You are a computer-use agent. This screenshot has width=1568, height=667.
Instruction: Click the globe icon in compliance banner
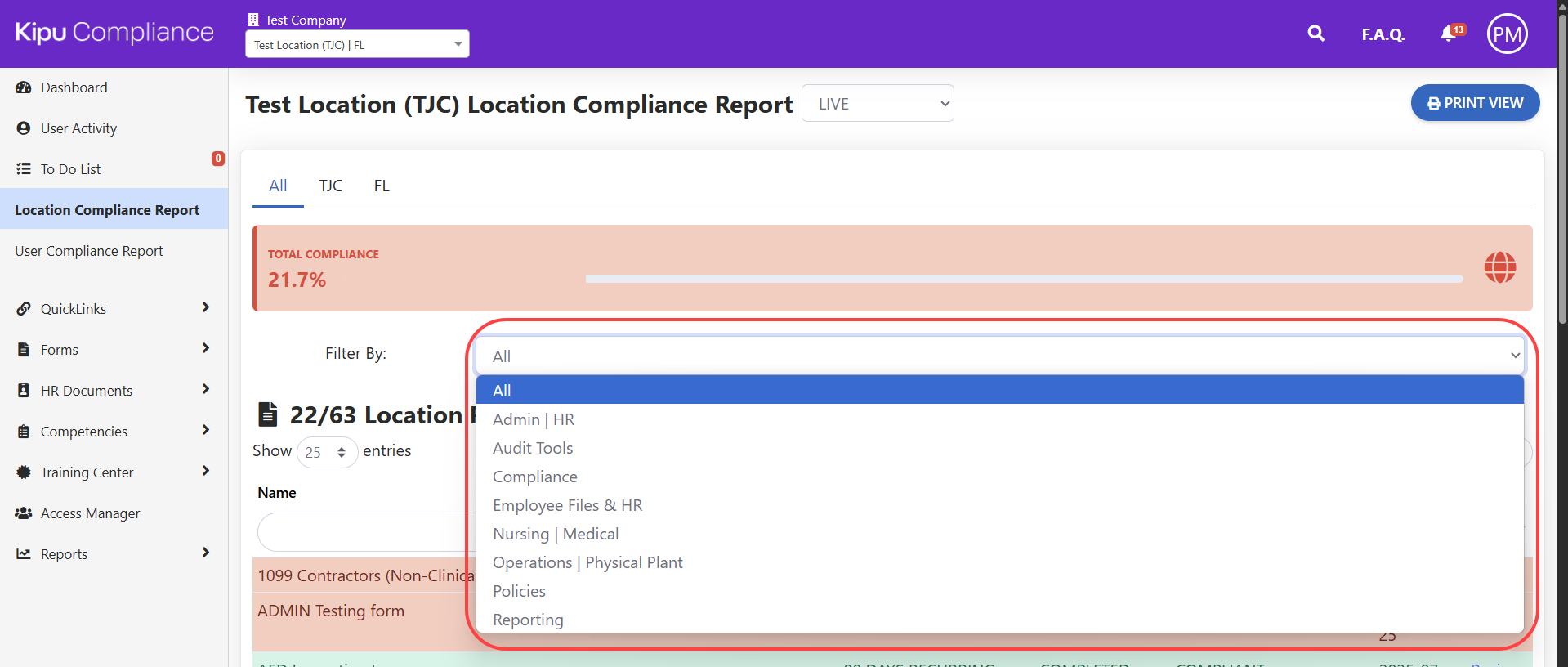(x=1499, y=267)
